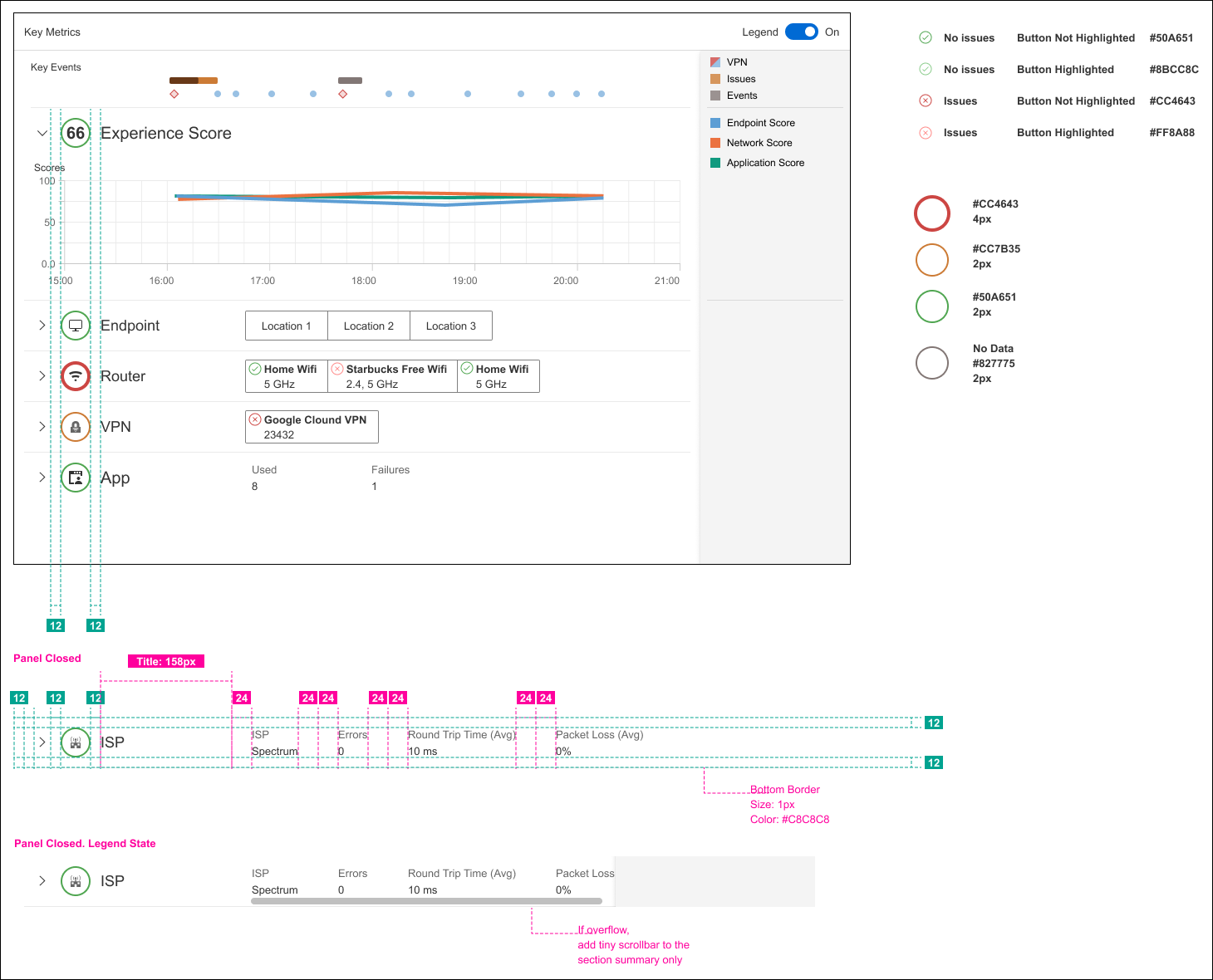Viewport: 1213px width, 980px height.
Task: Click the Experience Score 66 badge
Action: (x=76, y=133)
